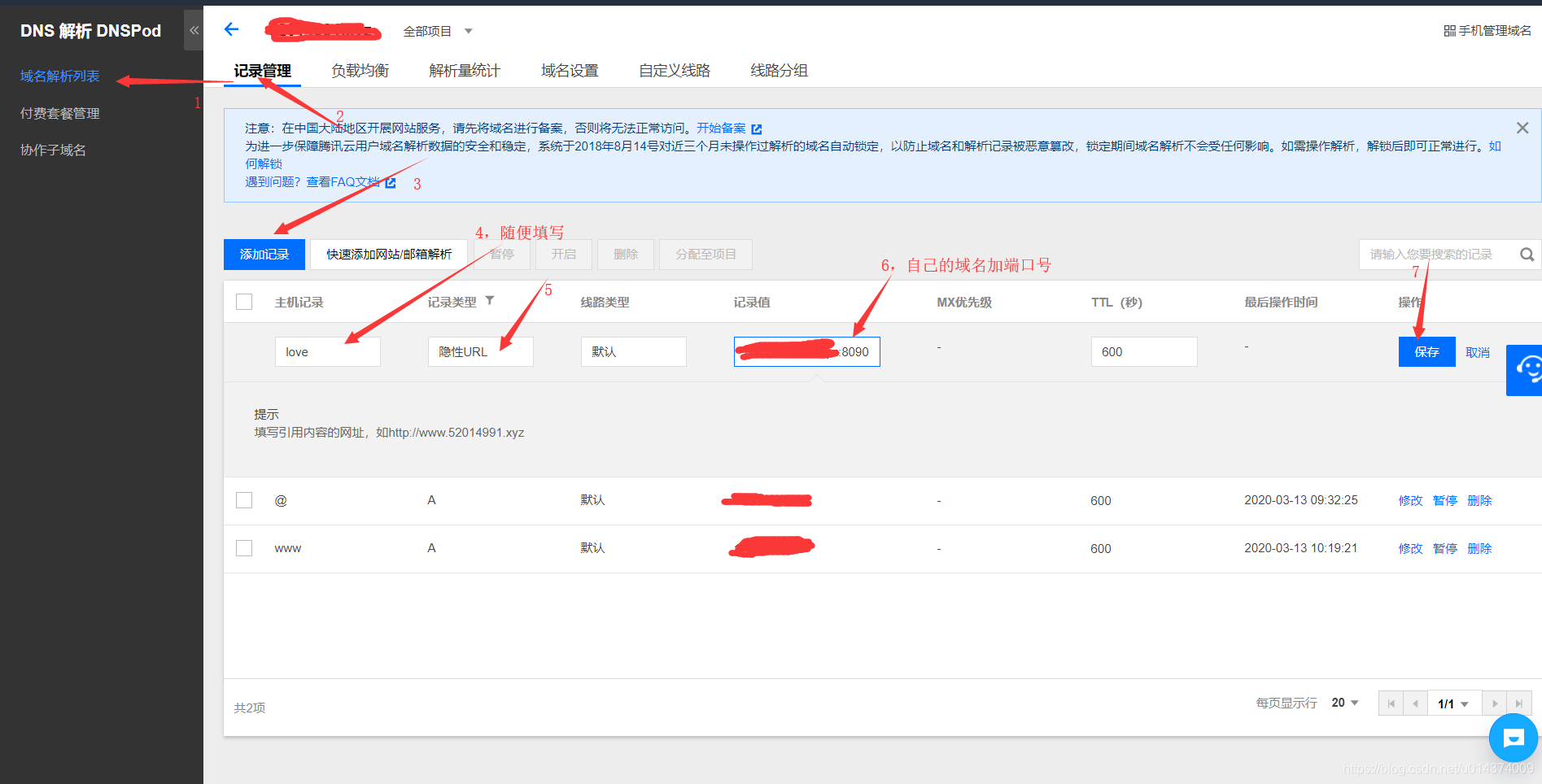Click 暂停 for the www record
The height and width of the screenshot is (784, 1542).
[1444, 549]
